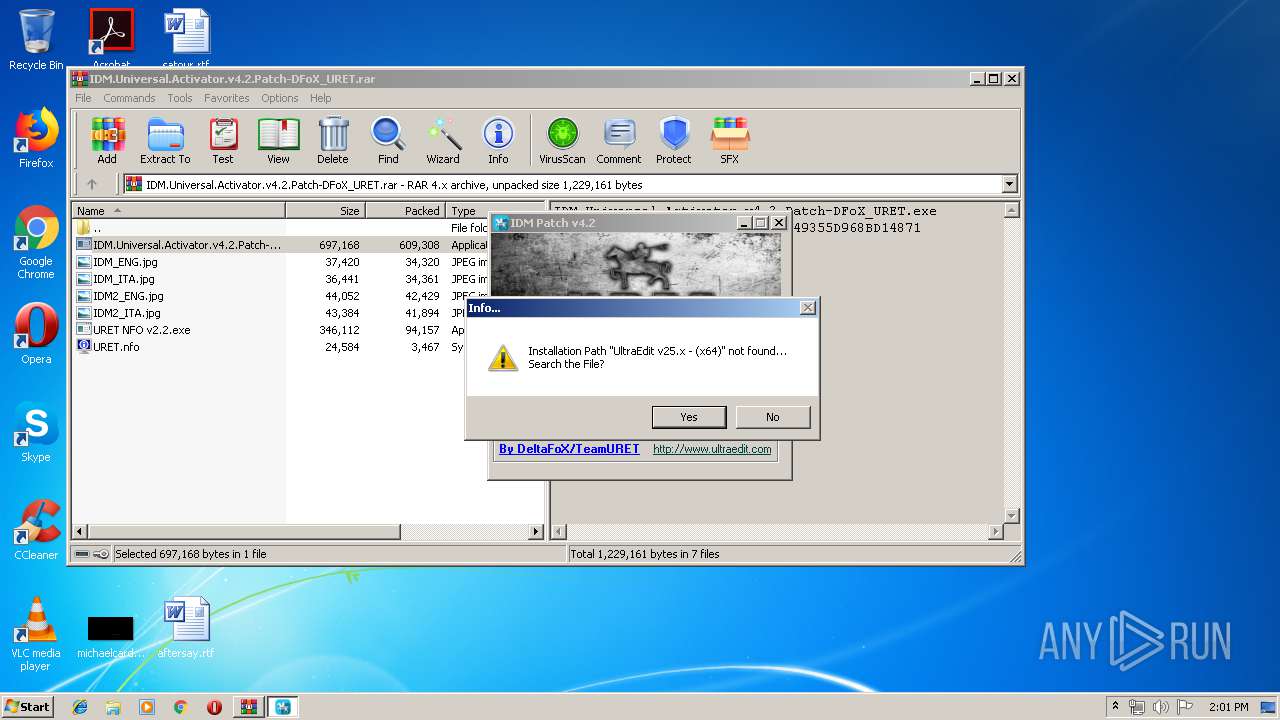Click the Extract To toolbar icon
This screenshot has width=1280, height=720.
point(165,140)
